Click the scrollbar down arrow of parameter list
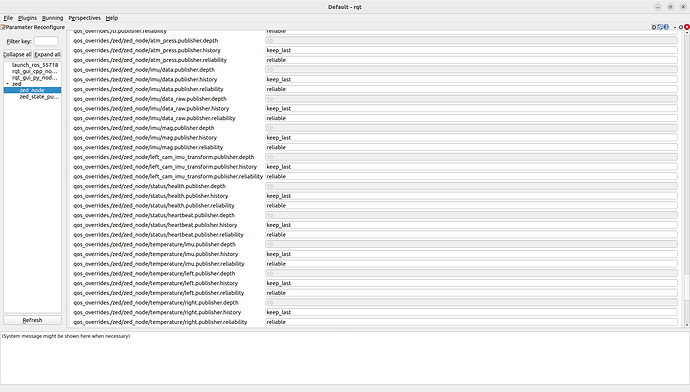 pyautogui.click(x=687, y=325)
